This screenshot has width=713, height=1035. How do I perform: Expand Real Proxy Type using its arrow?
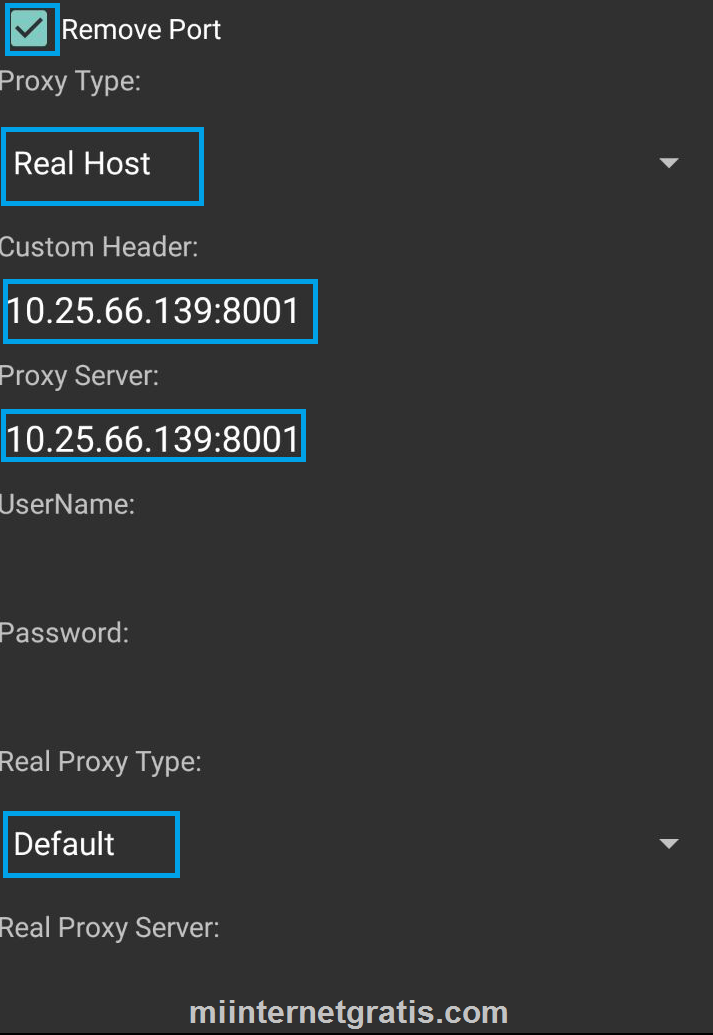pos(669,844)
